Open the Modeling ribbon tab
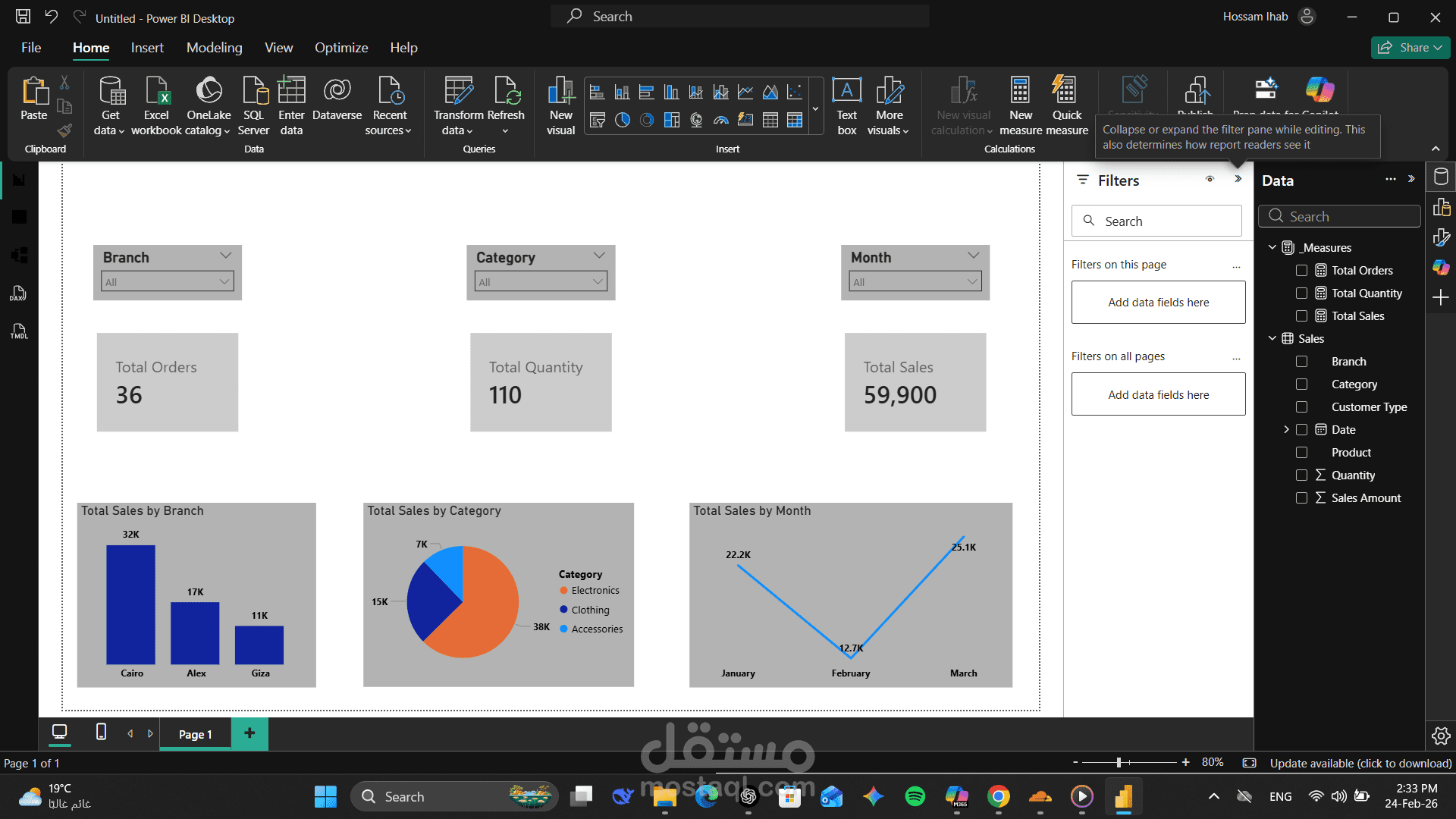Viewport: 1456px width, 819px height. pyautogui.click(x=214, y=48)
